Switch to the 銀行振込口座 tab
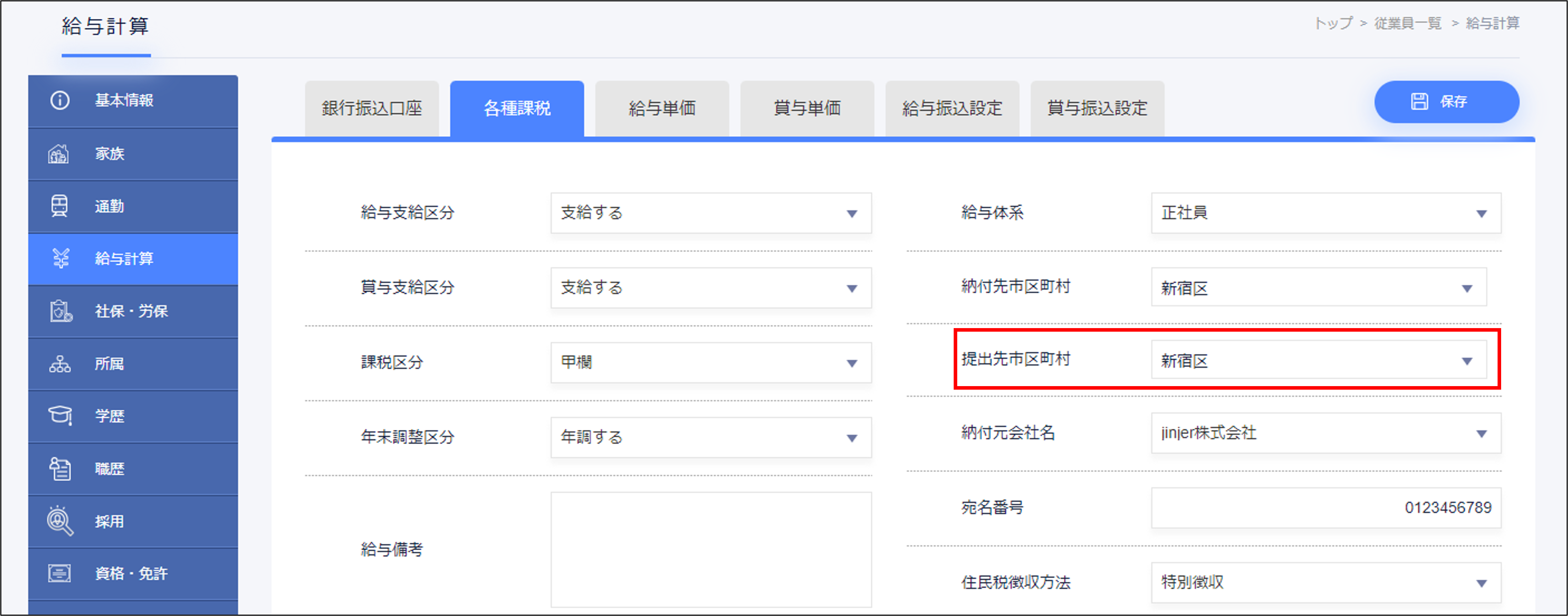The height and width of the screenshot is (616, 1568). click(371, 108)
